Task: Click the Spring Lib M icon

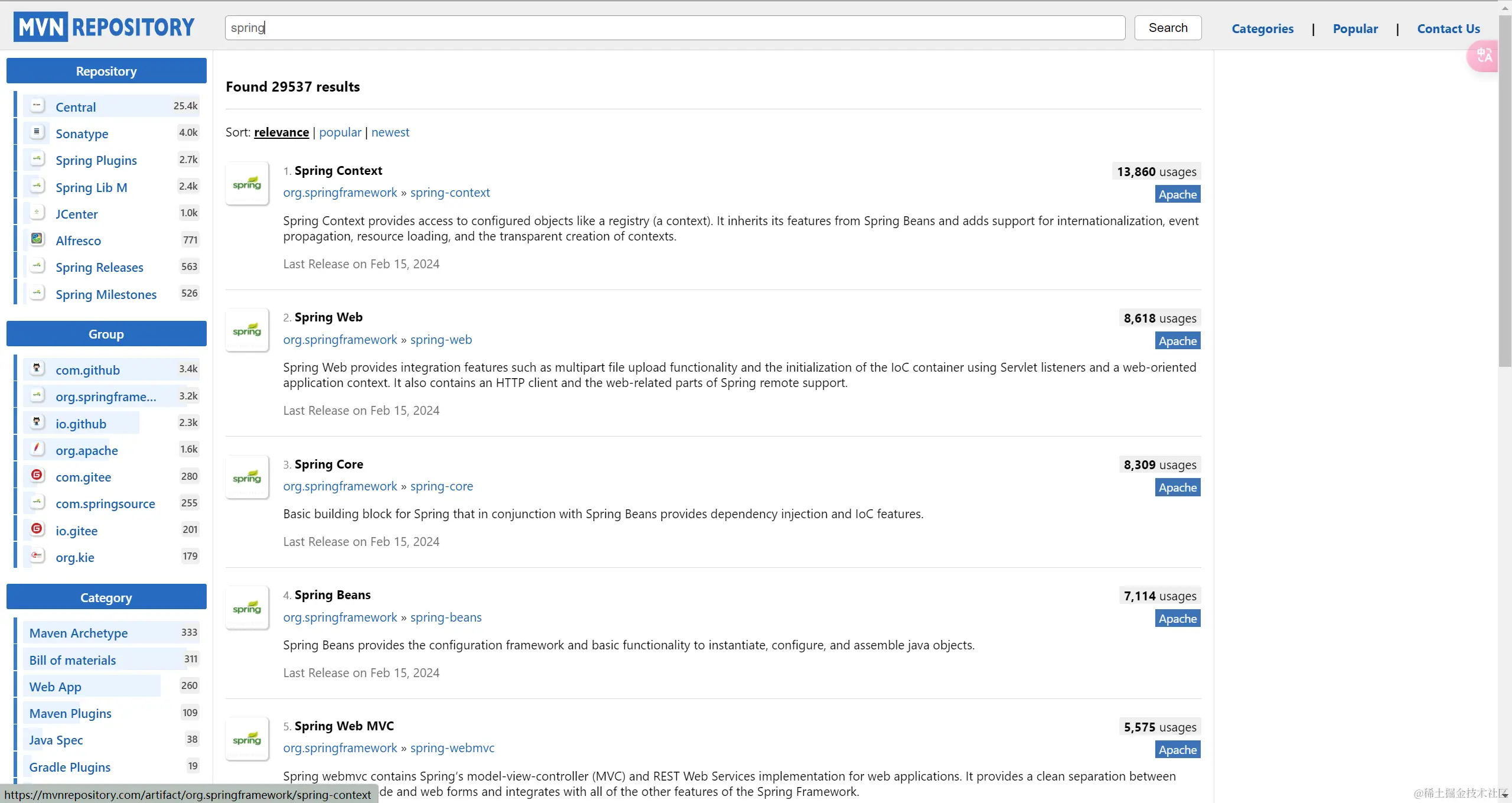Action: 37,186
